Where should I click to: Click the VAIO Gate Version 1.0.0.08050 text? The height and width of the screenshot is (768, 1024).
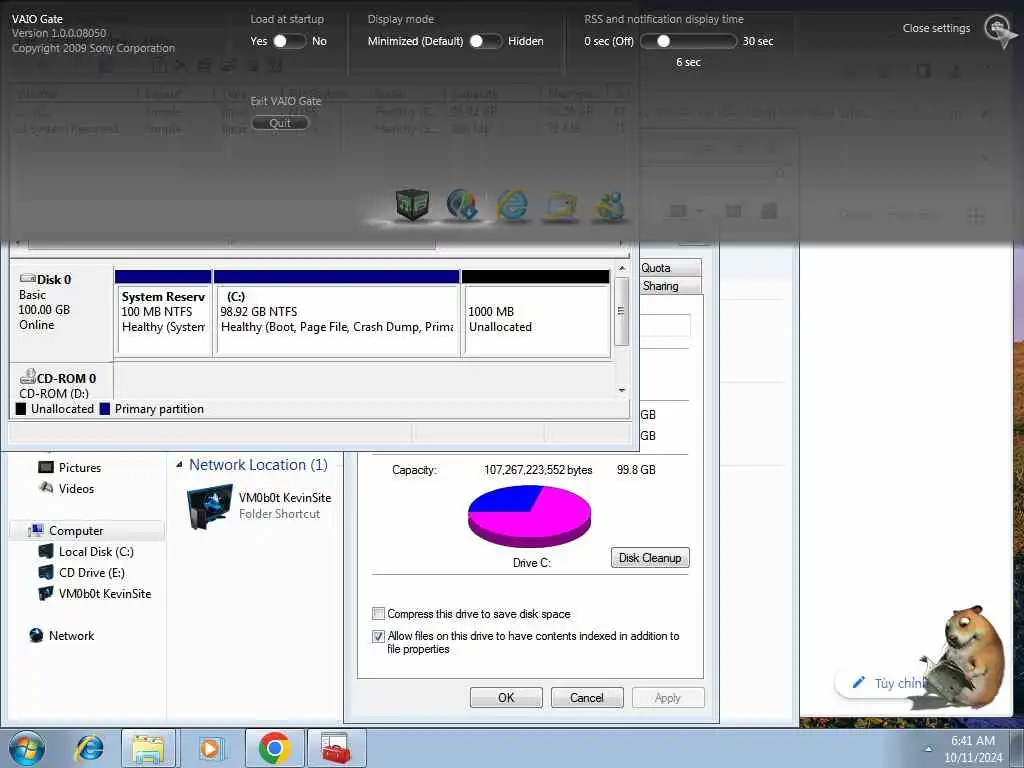pyautogui.click(x=59, y=33)
